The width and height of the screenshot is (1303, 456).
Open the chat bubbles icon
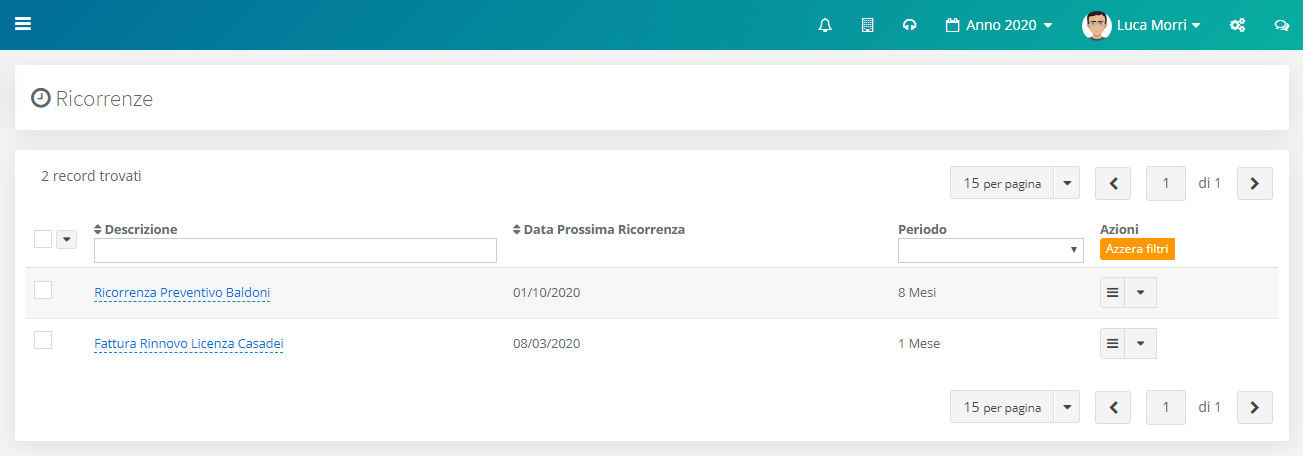pos(1281,26)
